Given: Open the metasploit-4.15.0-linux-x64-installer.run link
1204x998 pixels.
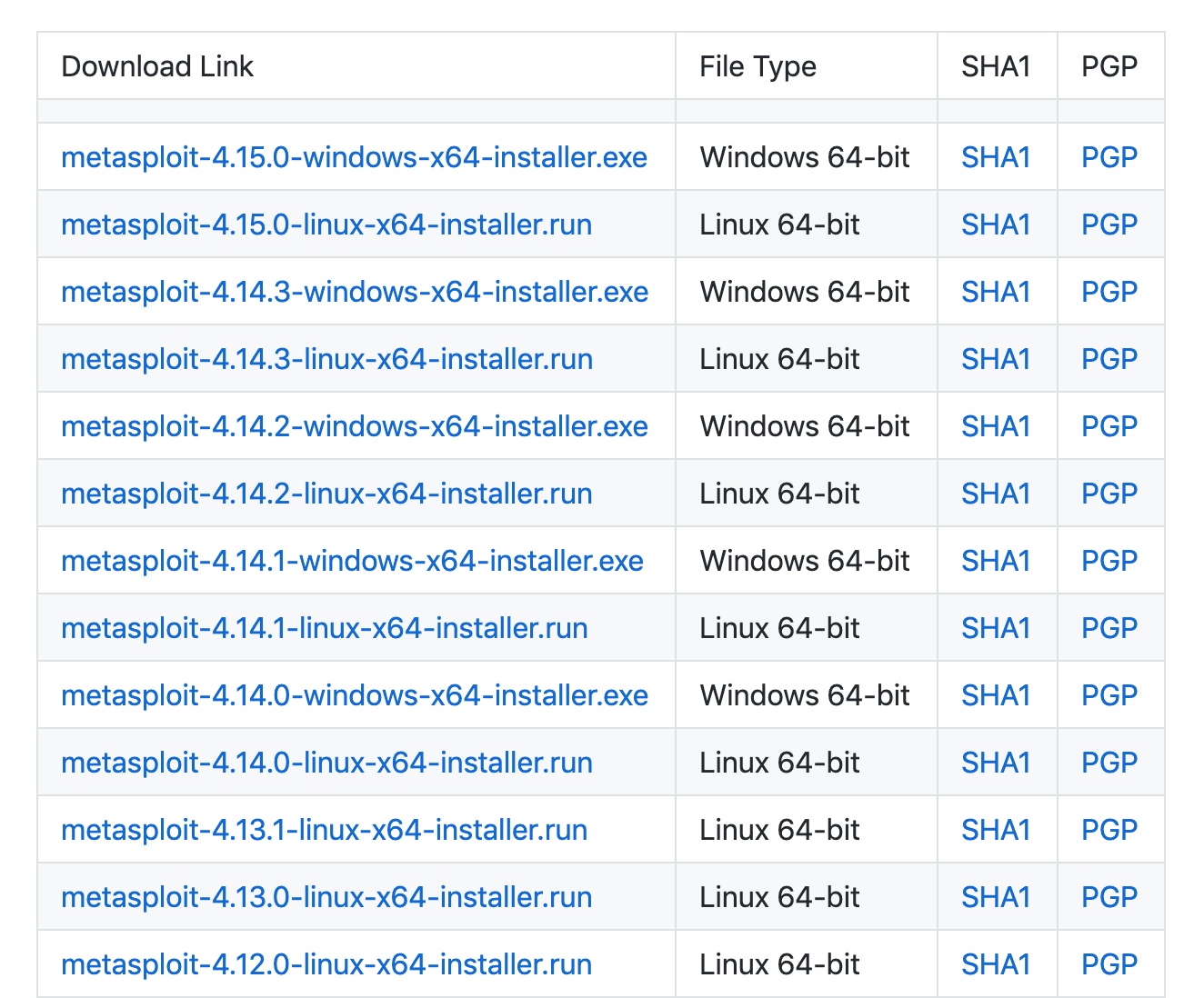Looking at the screenshot, I should 326,225.
